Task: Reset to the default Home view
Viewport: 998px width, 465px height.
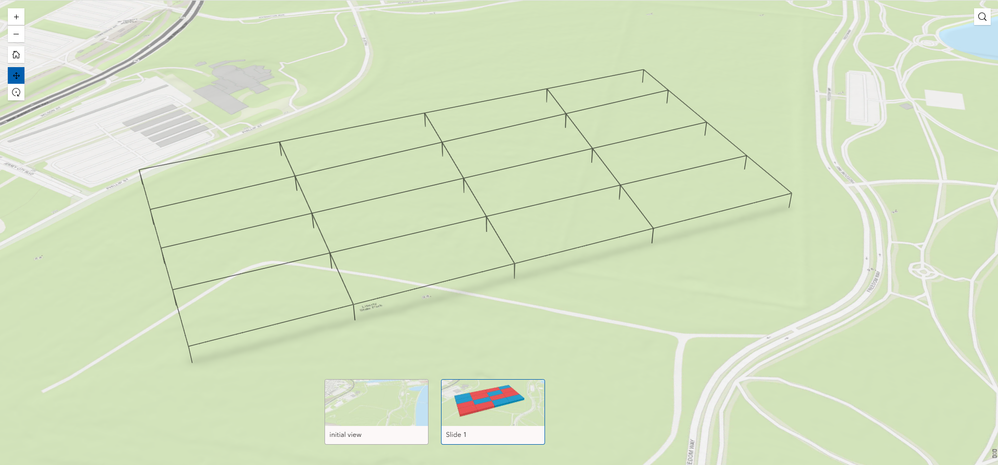Action: (x=16, y=55)
